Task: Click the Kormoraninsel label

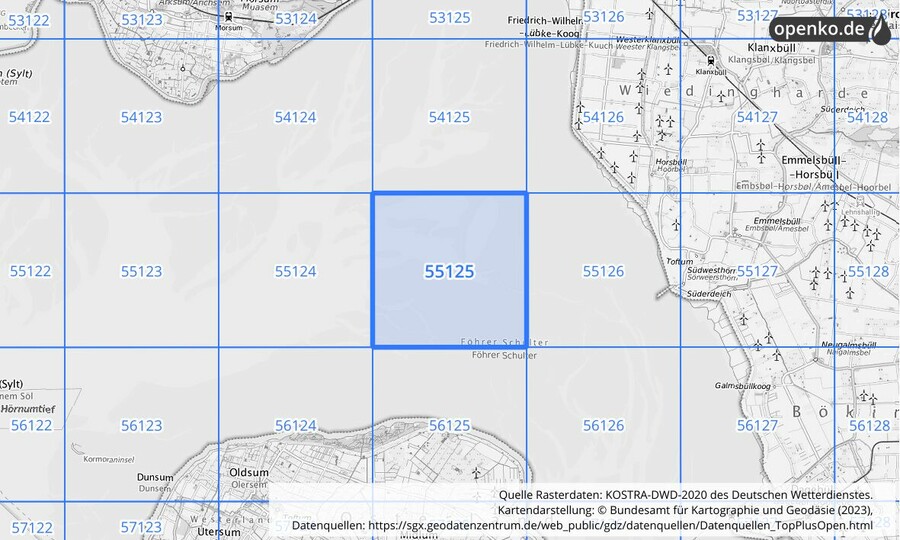Action: pyautogui.click(x=108, y=459)
